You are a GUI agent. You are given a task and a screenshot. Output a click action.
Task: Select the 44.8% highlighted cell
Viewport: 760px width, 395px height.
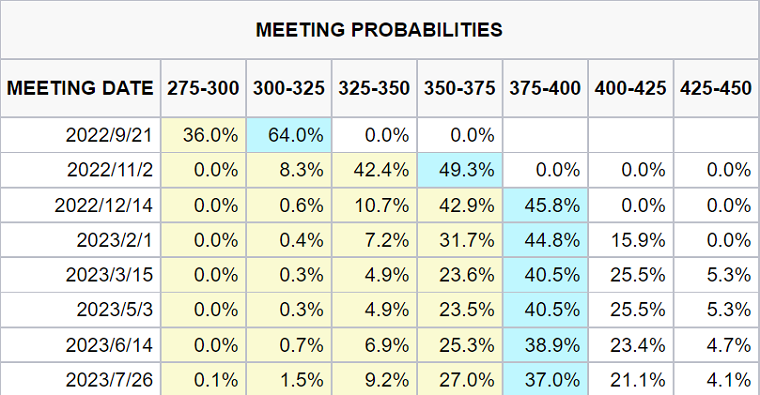pyautogui.click(x=545, y=240)
